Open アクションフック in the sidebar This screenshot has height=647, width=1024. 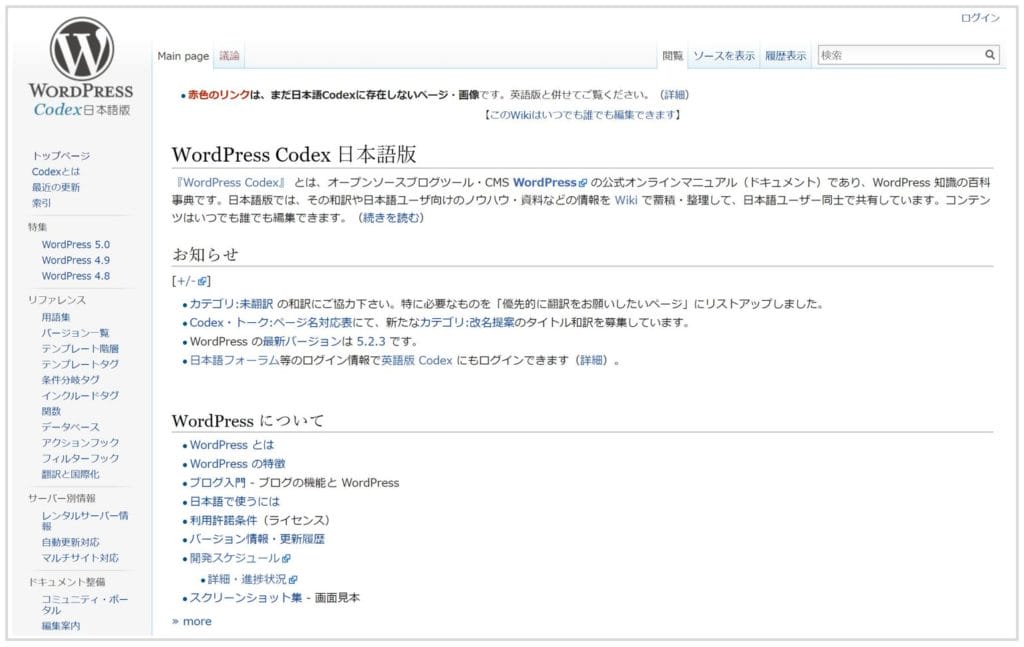(x=80, y=443)
